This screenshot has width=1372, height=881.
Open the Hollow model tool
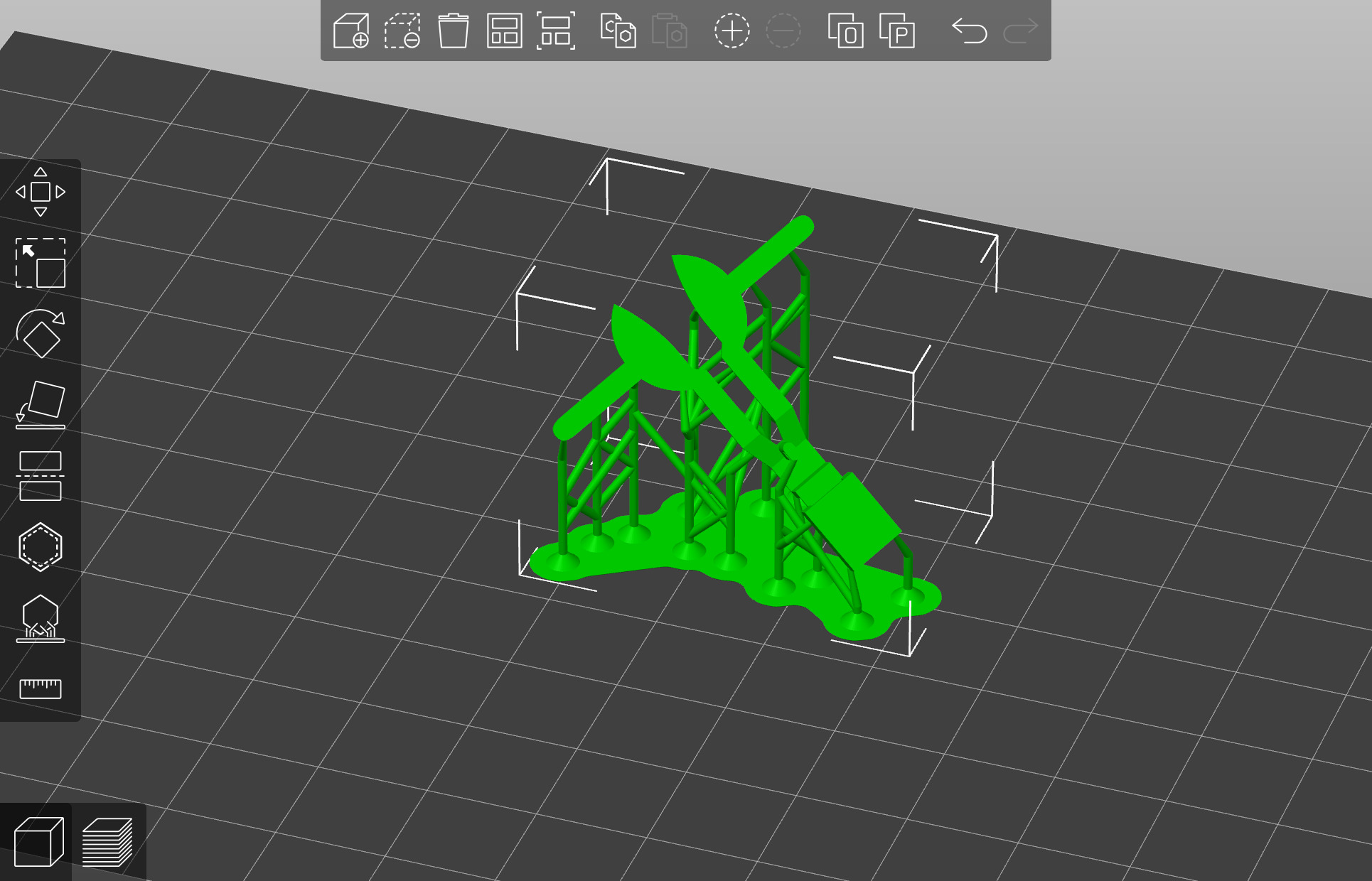41,547
